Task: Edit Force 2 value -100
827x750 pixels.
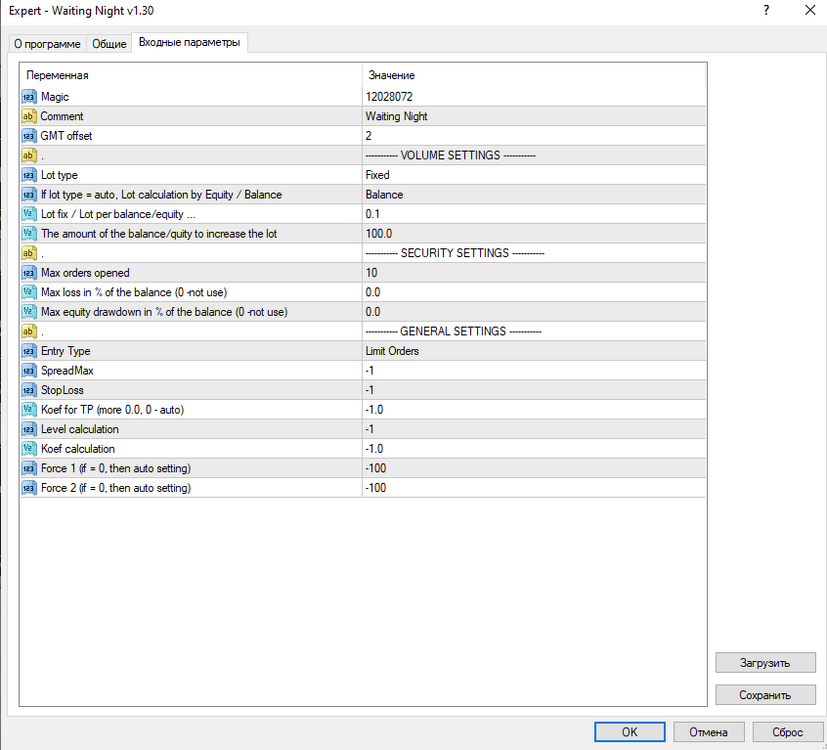Action: click(x=534, y=488)
